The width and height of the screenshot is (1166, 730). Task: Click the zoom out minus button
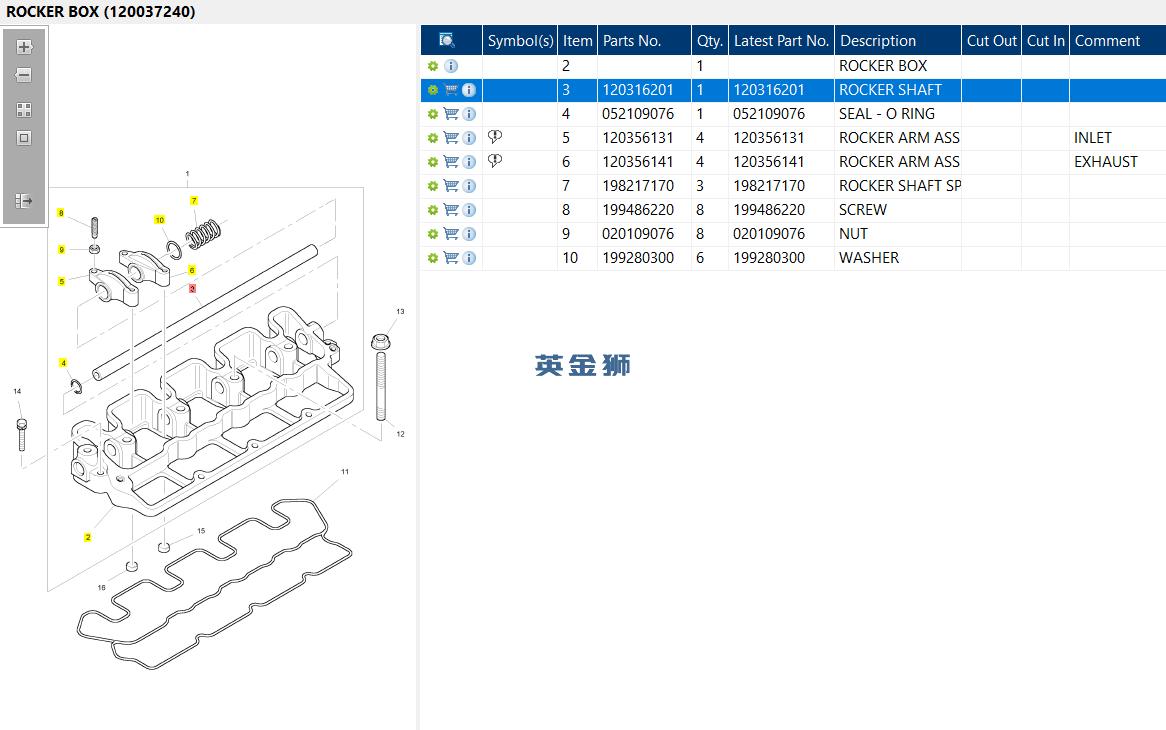[24, 75]
